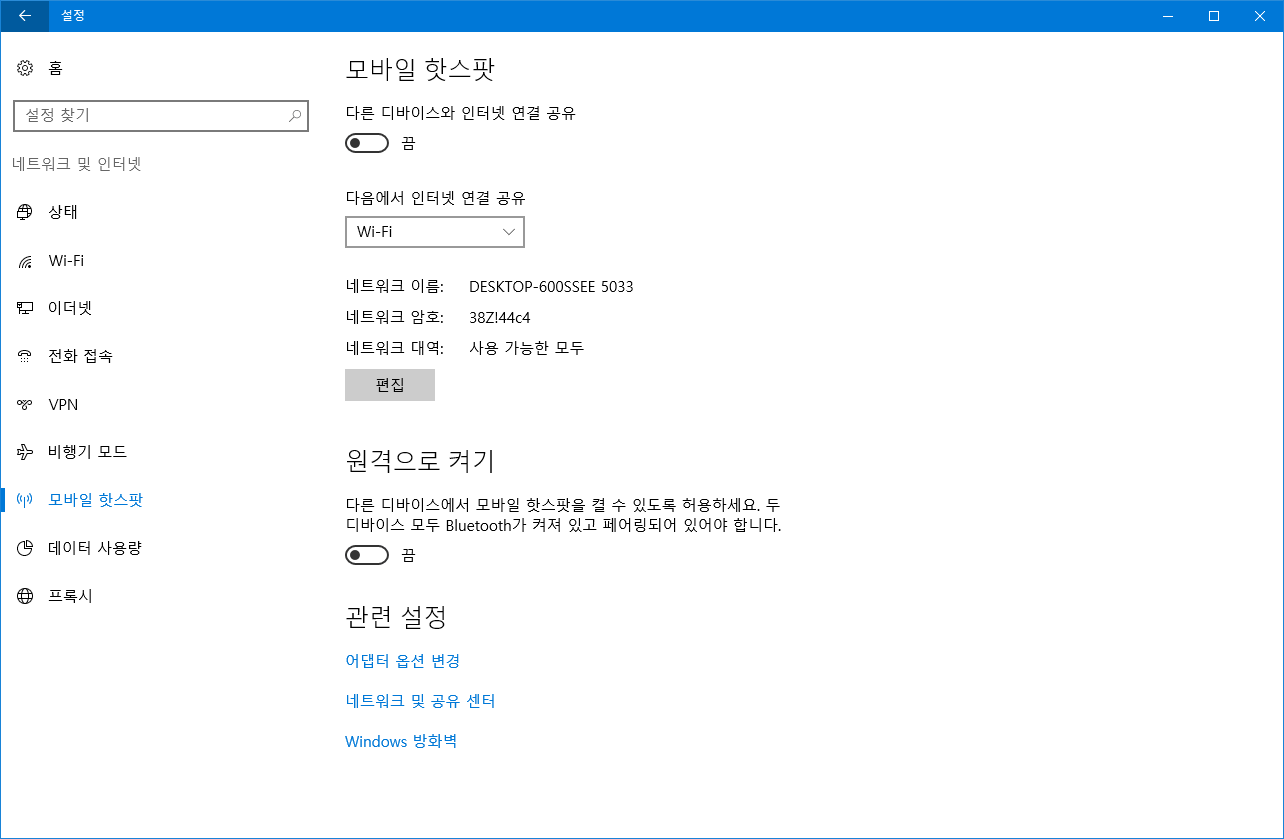This screenshot has height=839, width=1284.
Task: Click the 전화 접속 dial-up icon
Action: click(25, 357)
